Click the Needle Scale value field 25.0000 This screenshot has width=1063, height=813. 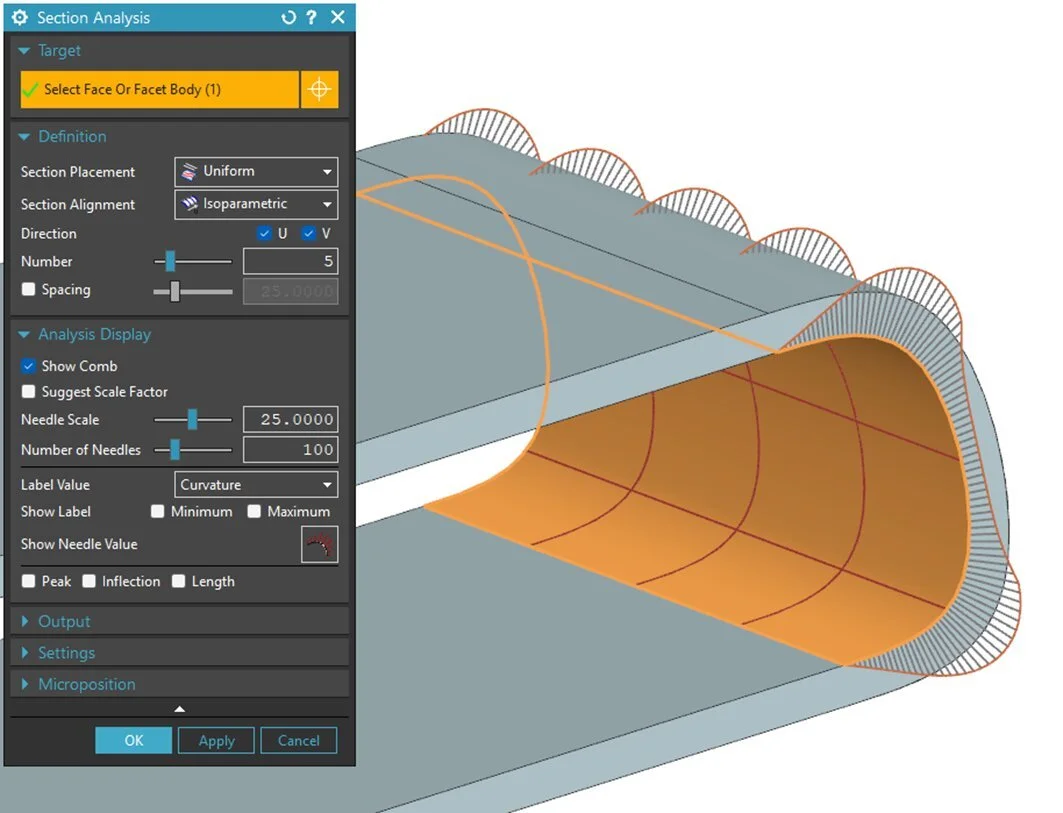[290, 419]
